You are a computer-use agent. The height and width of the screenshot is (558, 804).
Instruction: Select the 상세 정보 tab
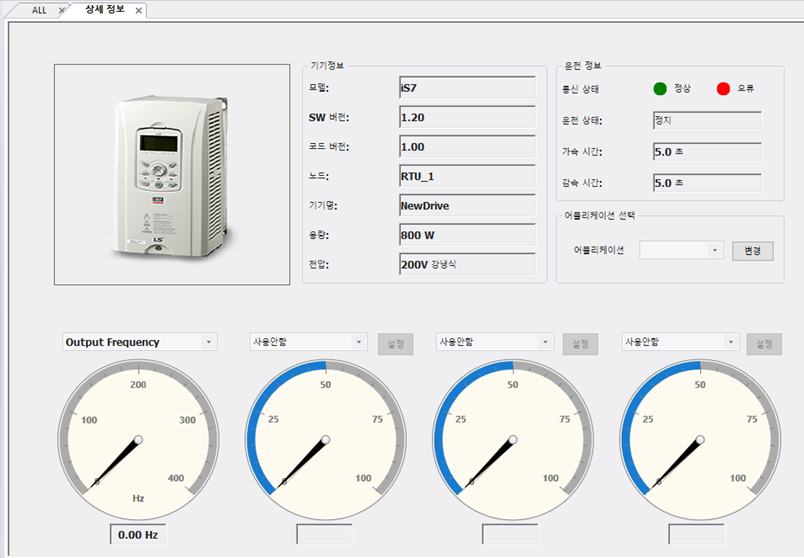tap(104, 10)
